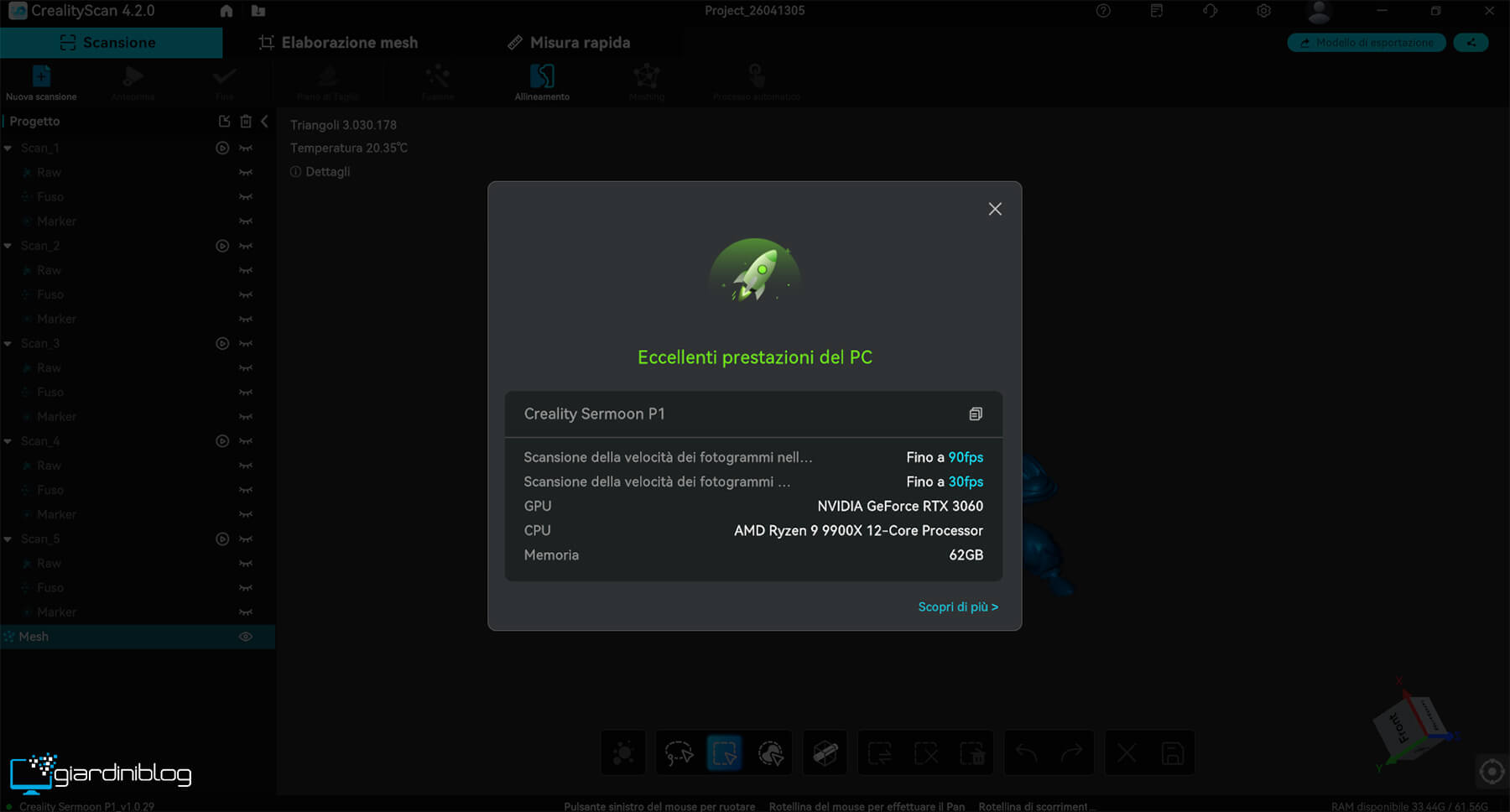Select the rectangle selection tool

(x=724, y=753)
